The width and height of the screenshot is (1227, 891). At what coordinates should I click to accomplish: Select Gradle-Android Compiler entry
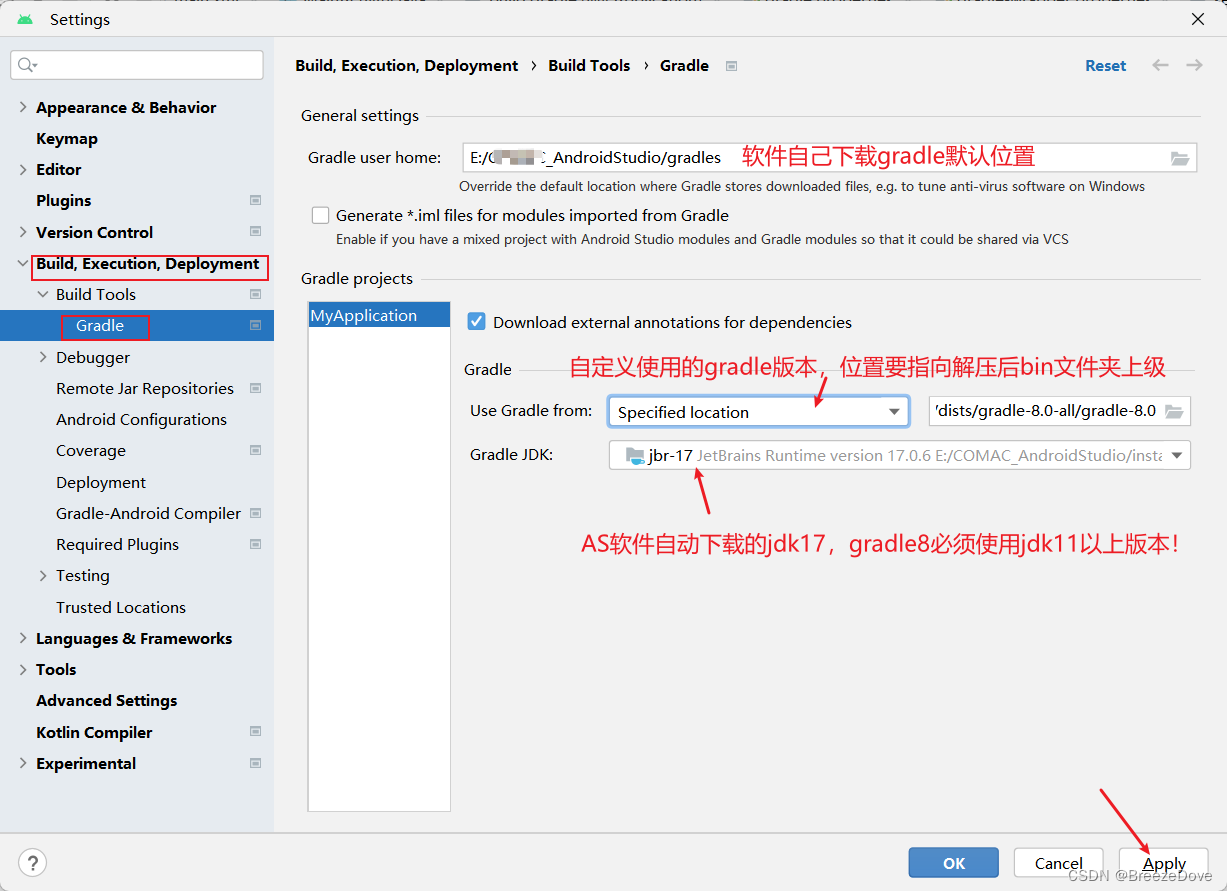pos(149,513)
